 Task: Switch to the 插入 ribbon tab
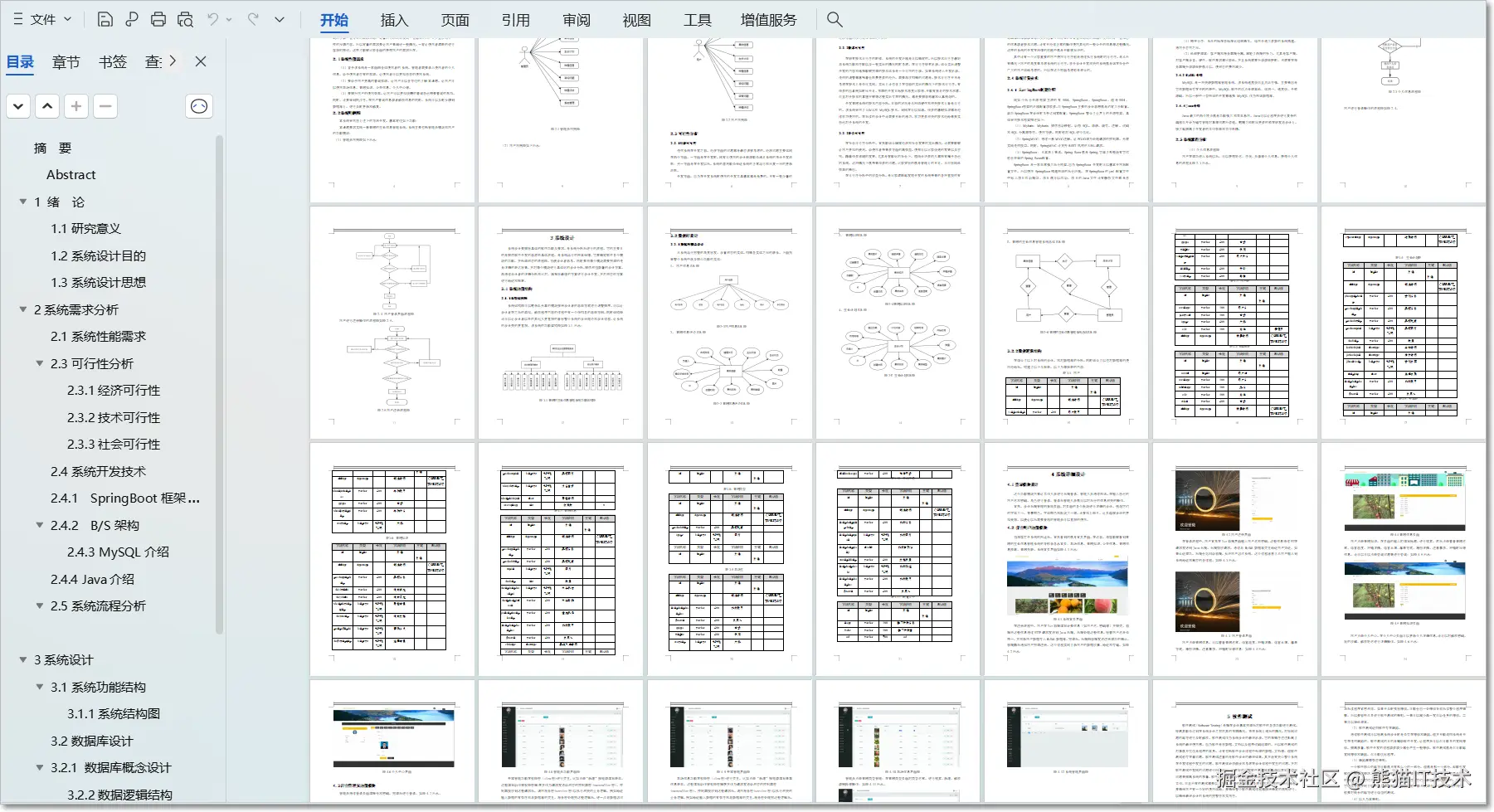(395, 20)
